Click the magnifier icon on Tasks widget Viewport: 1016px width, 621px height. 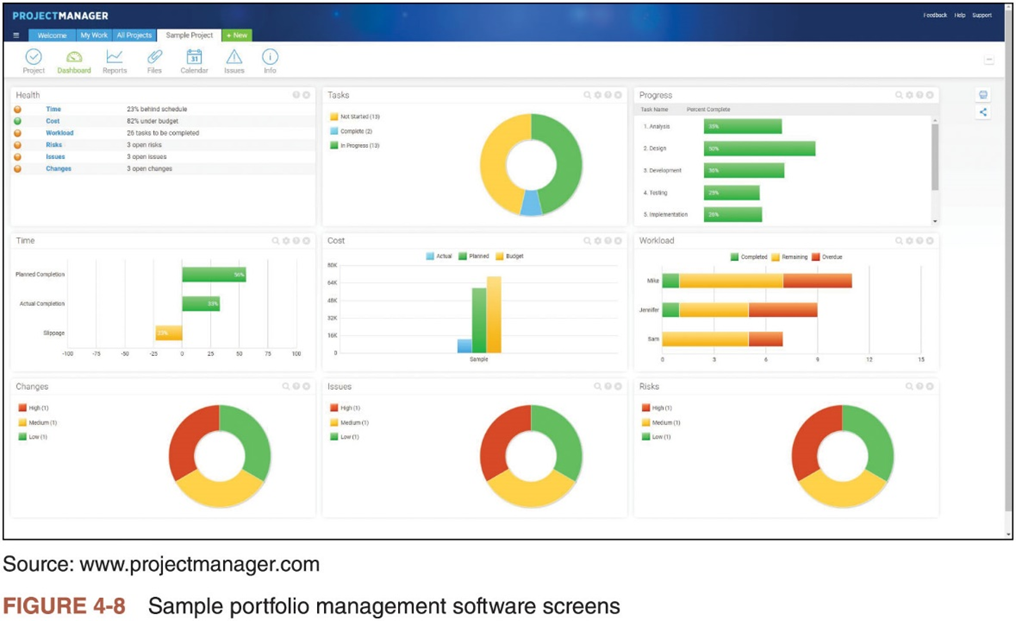pos(588,95)
